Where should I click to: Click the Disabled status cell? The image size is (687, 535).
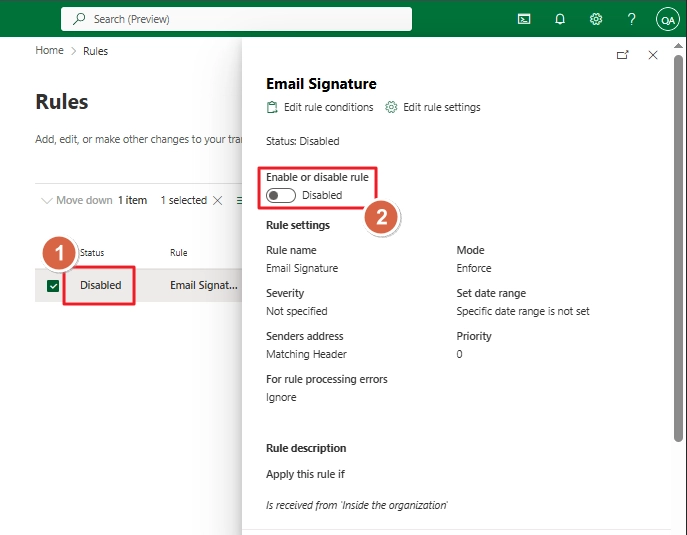tap(101, 285)
